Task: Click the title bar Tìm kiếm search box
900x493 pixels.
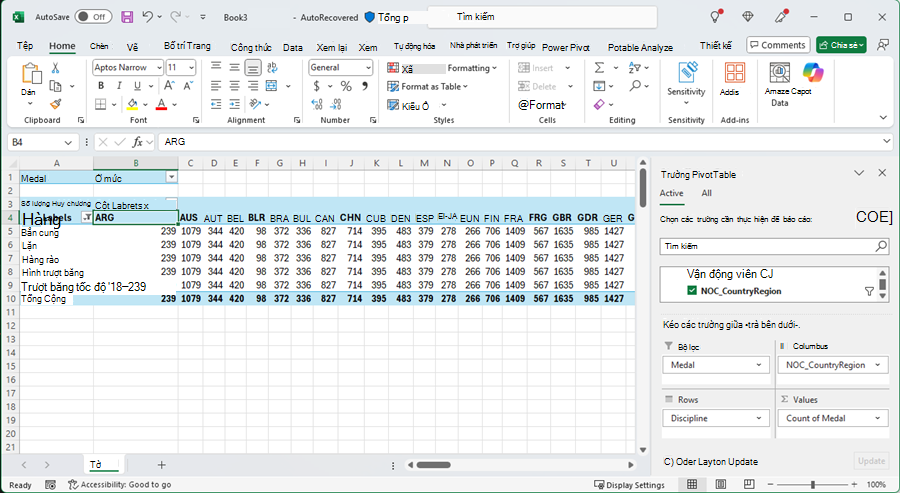Action: coord(542,17)
